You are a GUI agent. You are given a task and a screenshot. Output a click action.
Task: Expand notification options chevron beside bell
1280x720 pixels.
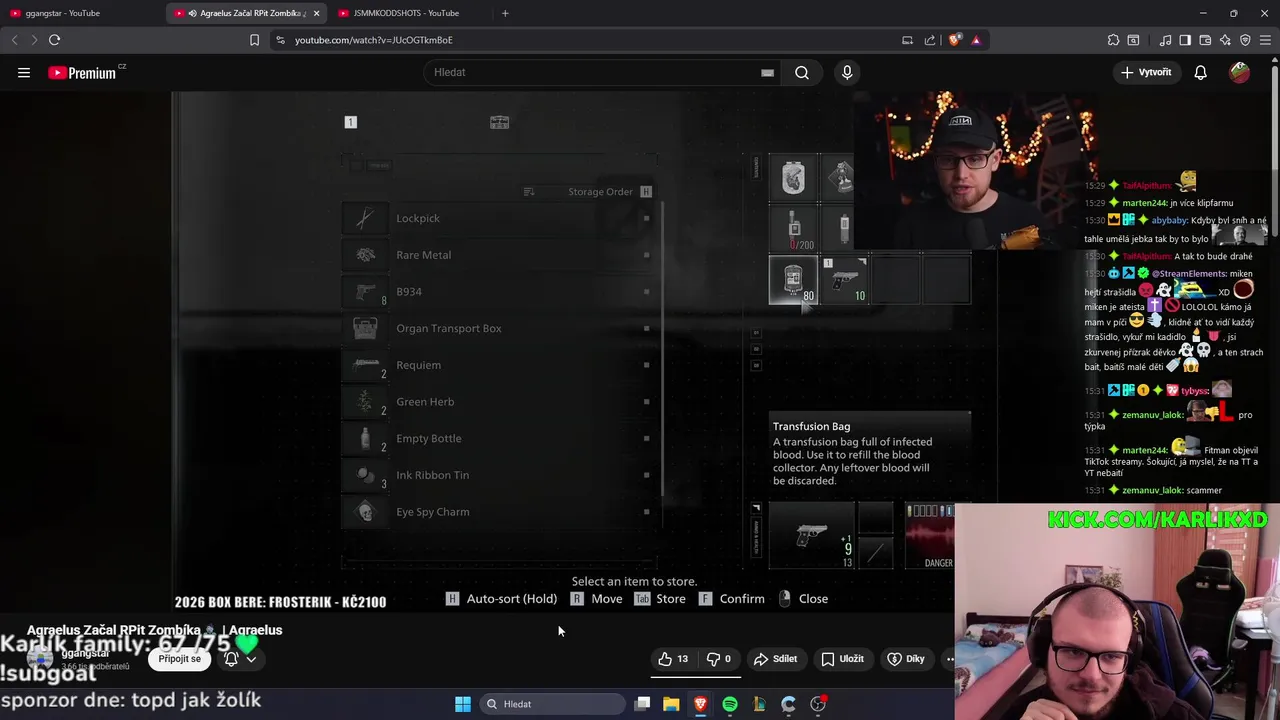(251, 659)
